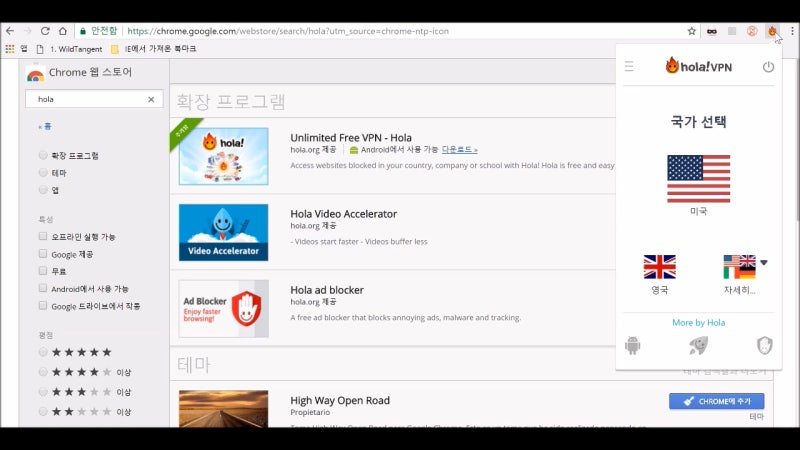The height and width of the screenshot is (450, 800).
Task: Click the Add to Chrome button
Action: (x=716, y=401)
